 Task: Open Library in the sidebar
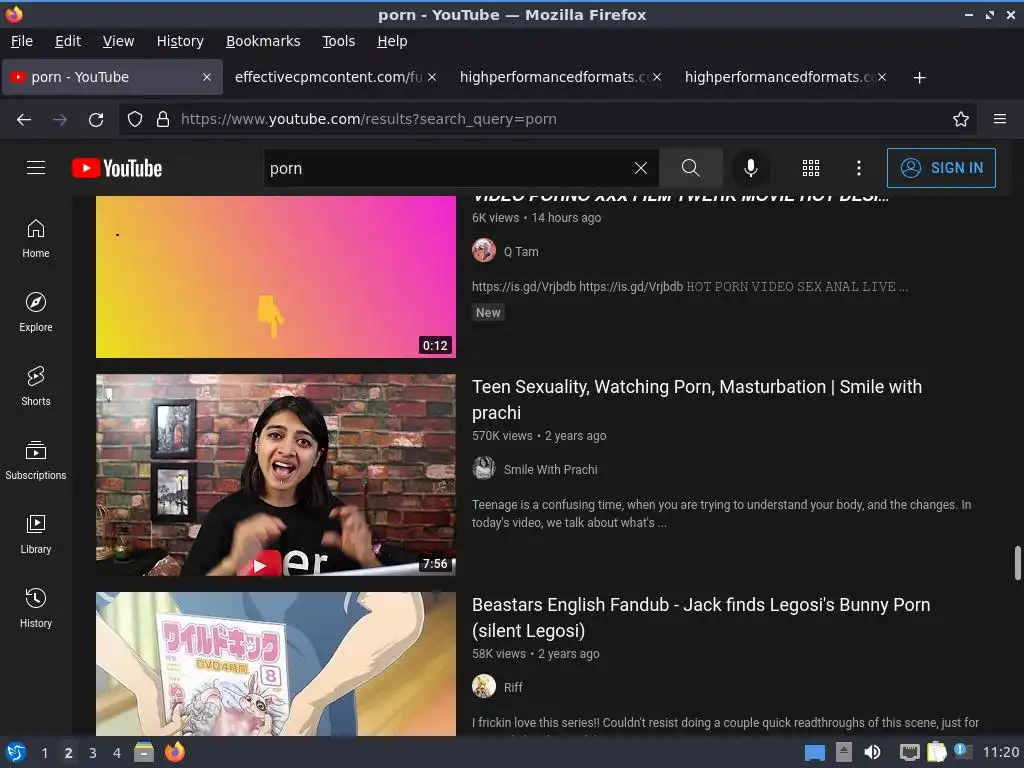pyautogui.click(x=36, y=534)
